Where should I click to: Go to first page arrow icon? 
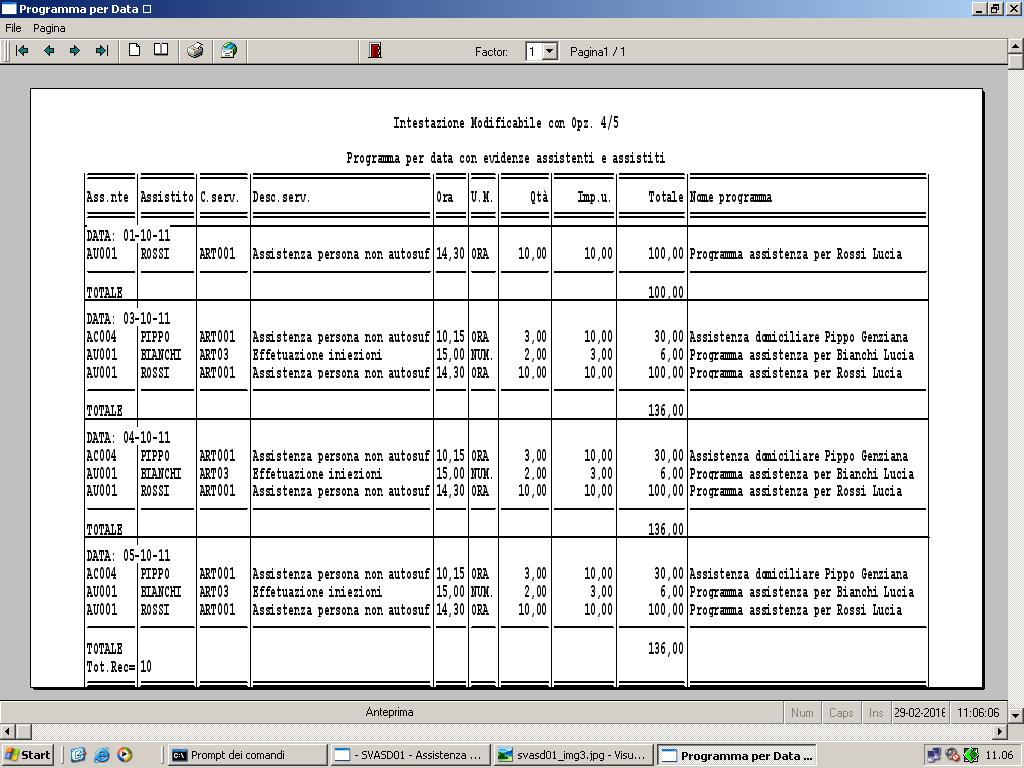pyautogui.click(x=22, y=51)
